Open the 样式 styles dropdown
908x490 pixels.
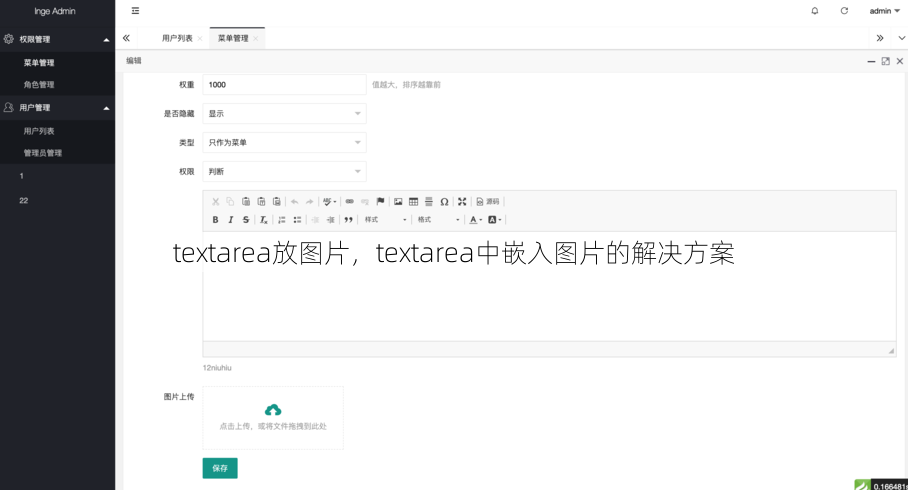click(x=385, y=220)
